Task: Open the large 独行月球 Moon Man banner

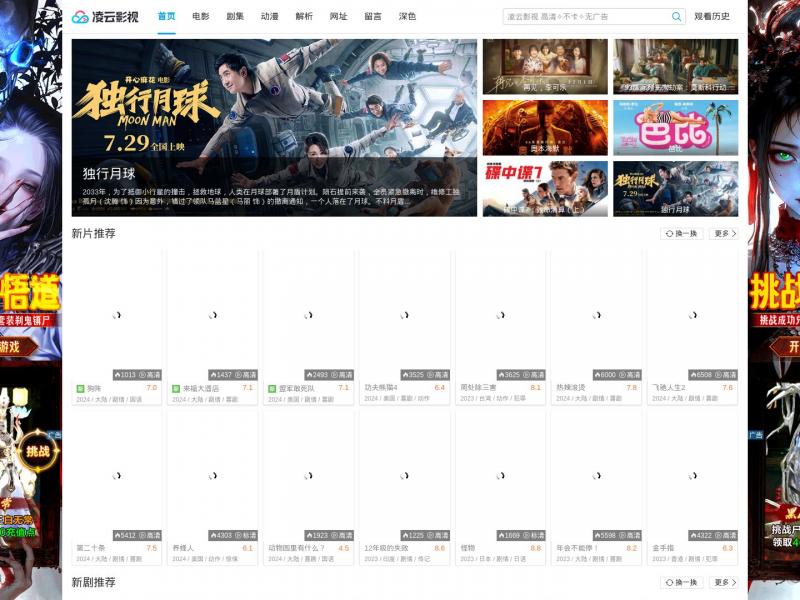Action: (x=274, y=128)
